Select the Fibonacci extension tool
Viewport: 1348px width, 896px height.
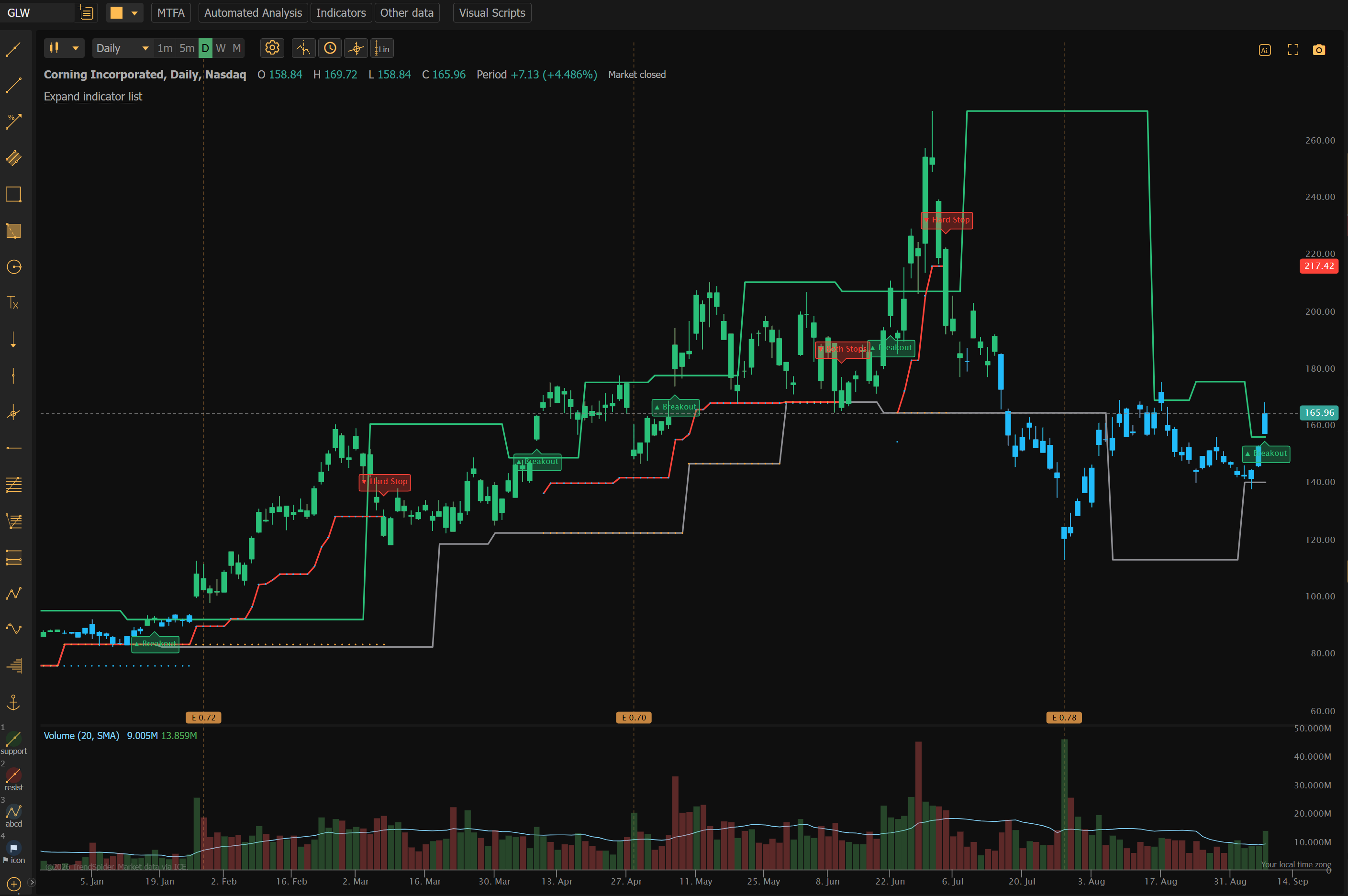tap(13, 521)
